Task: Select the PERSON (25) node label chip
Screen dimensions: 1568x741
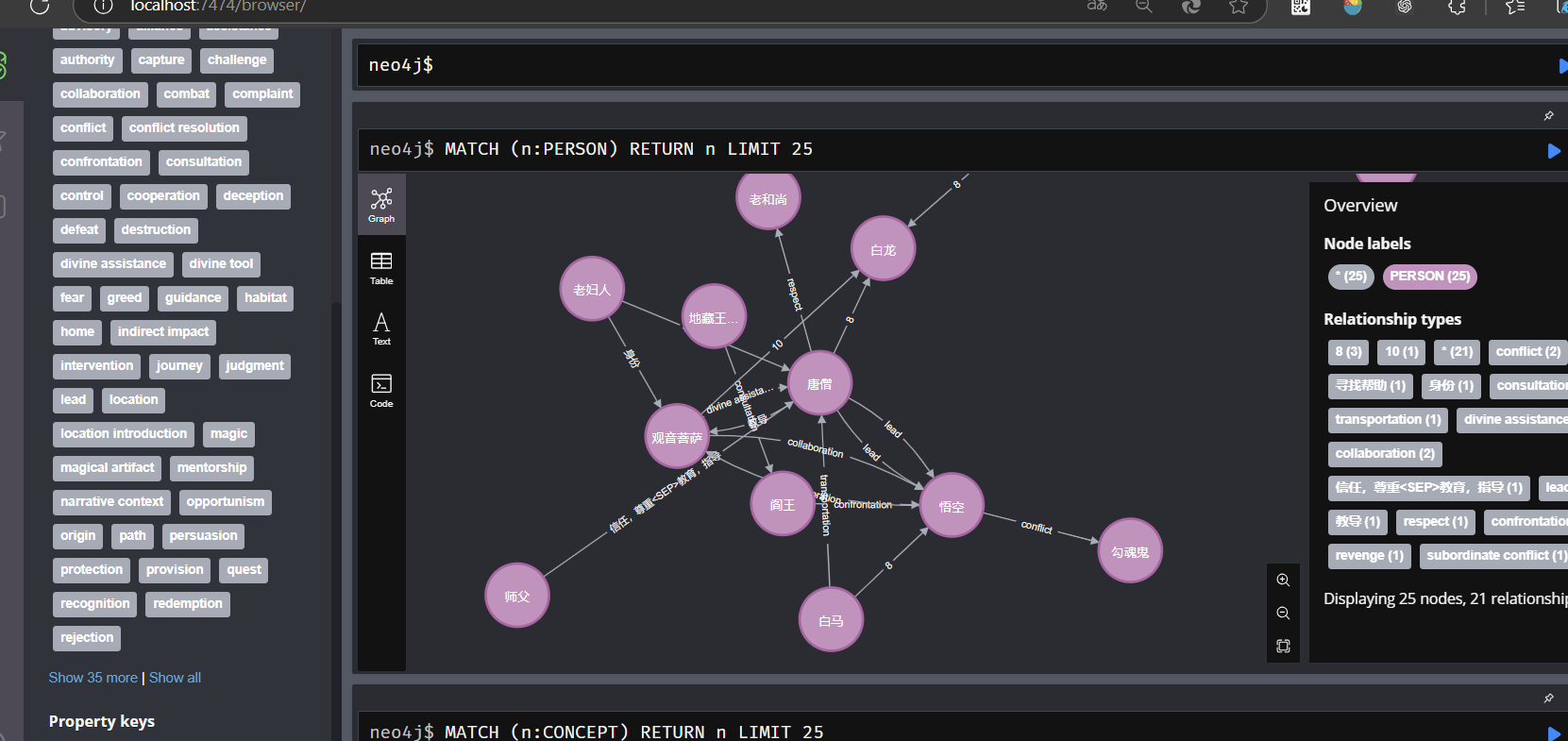Action: (x=1429, y=277)
